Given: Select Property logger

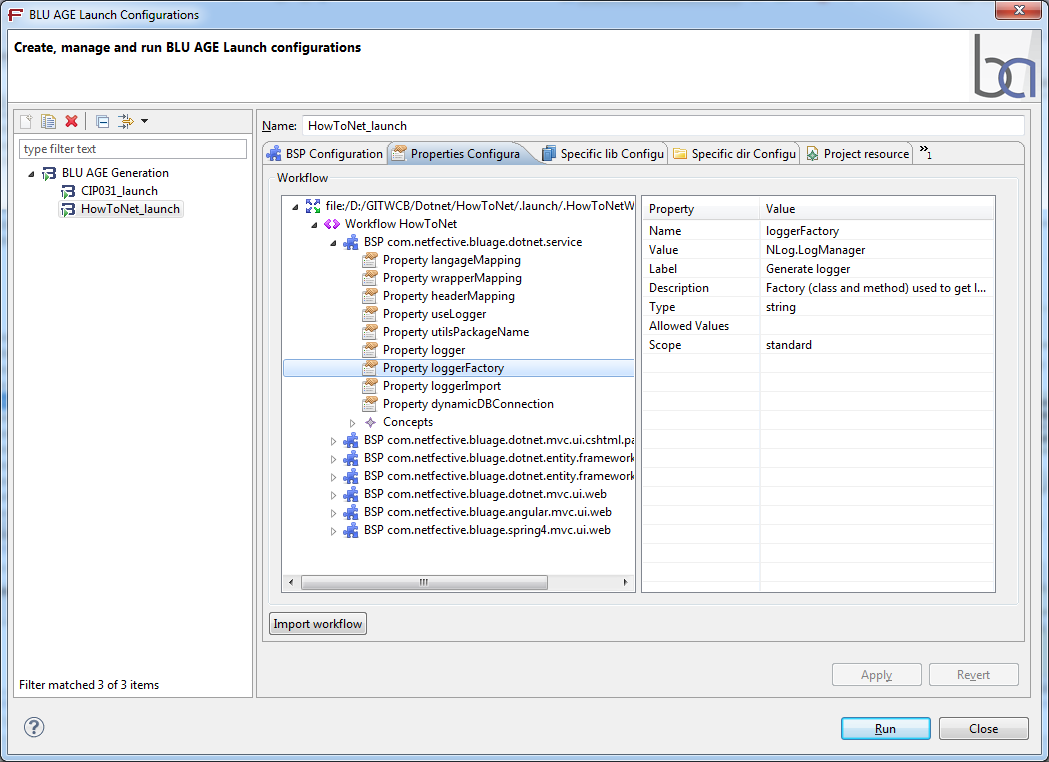Looking at the screenshot, I should (x=423, y=350).
